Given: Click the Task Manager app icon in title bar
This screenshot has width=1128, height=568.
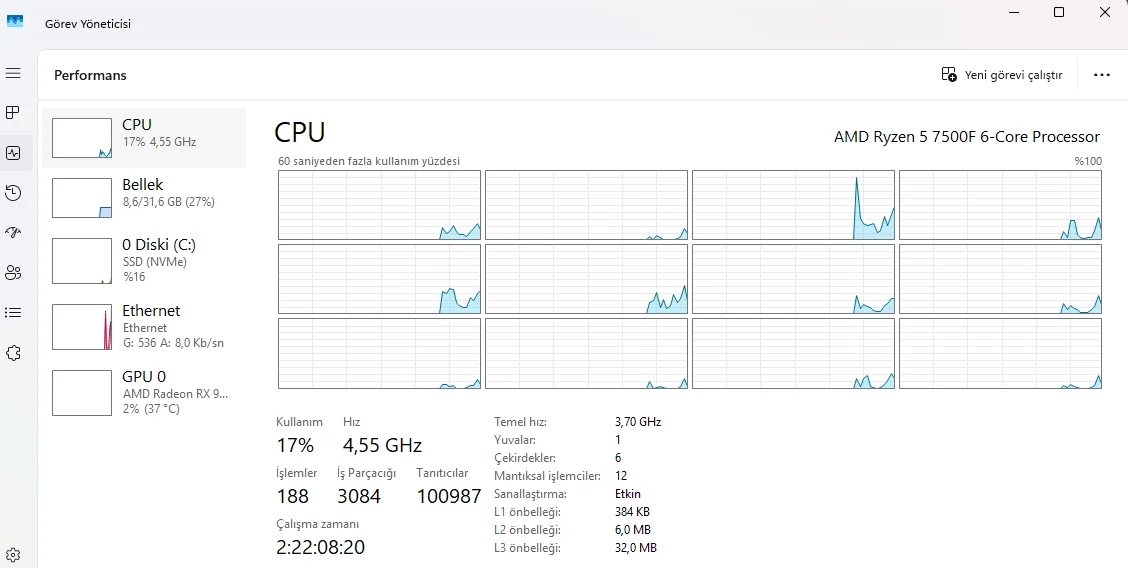Looking at the screenshot, I should point(15,22).
